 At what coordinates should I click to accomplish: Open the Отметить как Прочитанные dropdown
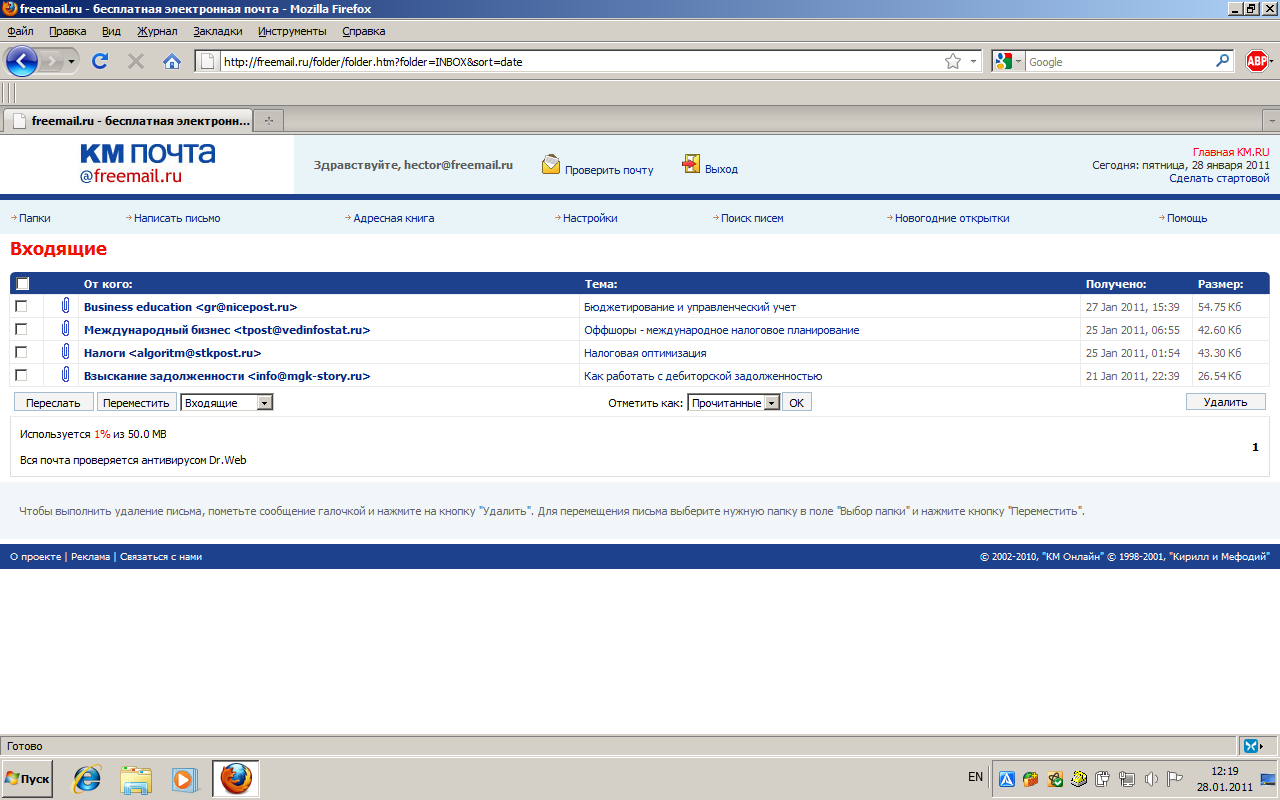[733, 402]
